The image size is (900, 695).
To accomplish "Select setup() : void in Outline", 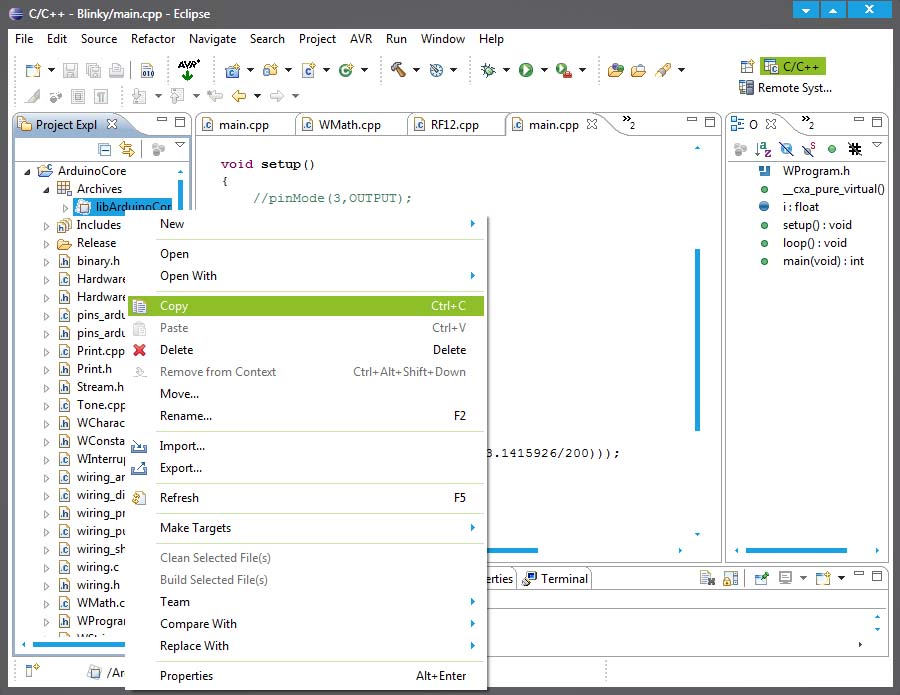I will (817, 226).
